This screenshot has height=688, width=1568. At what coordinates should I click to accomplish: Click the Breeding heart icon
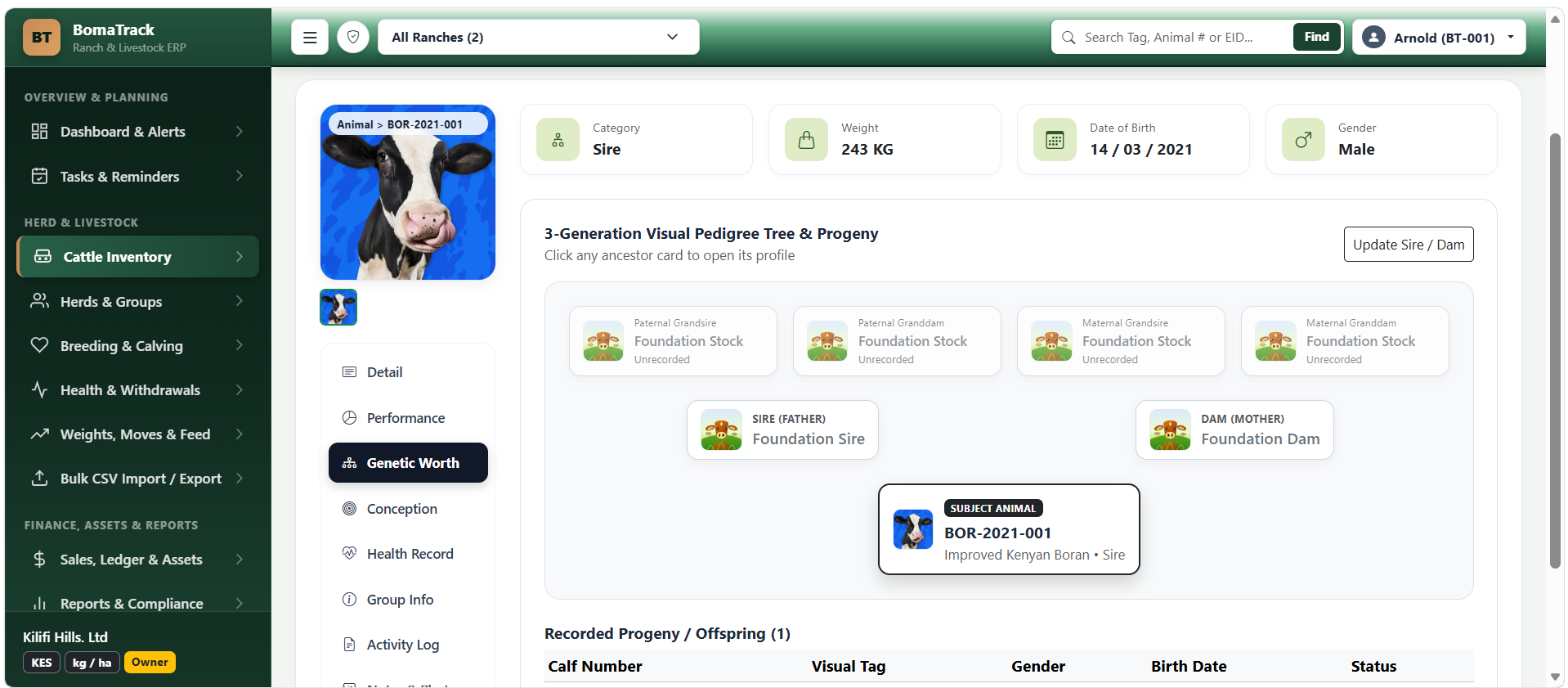coord(39,345)
